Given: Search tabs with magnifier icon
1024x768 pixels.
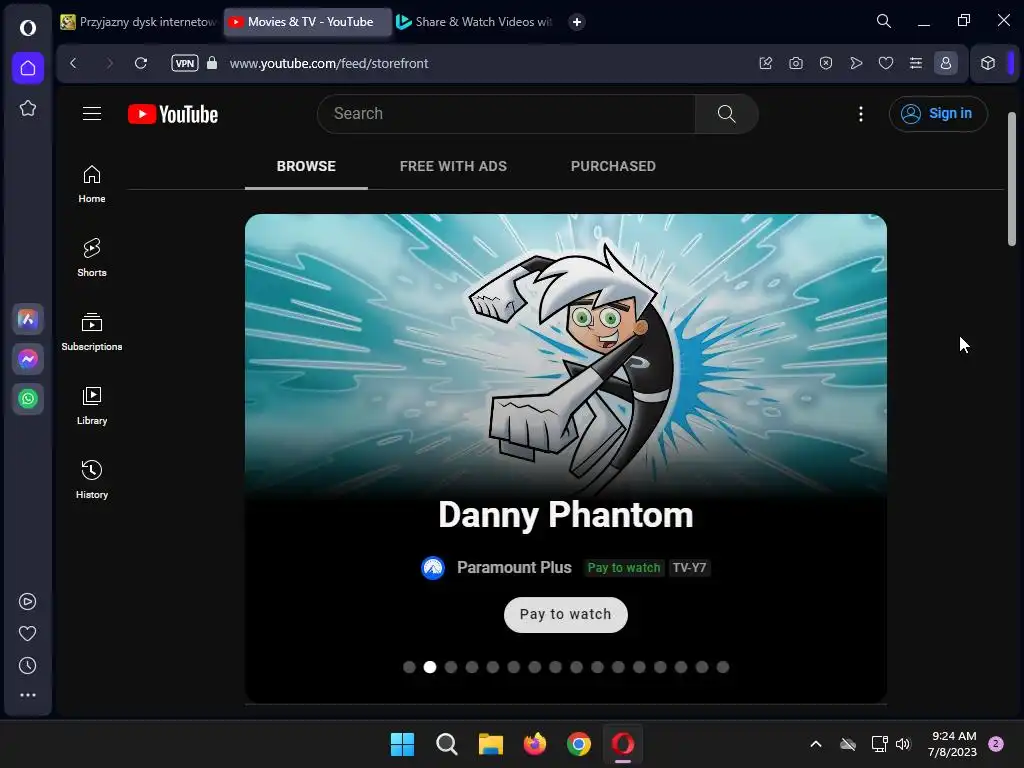Looking at the screenshot, I should (884, 22).
